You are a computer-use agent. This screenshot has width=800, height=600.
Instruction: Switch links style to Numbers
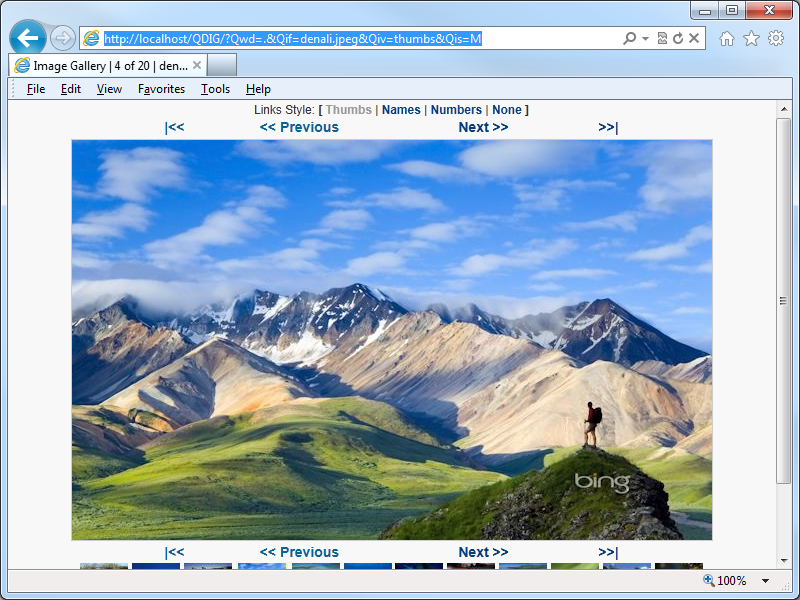tap(456, 110)
